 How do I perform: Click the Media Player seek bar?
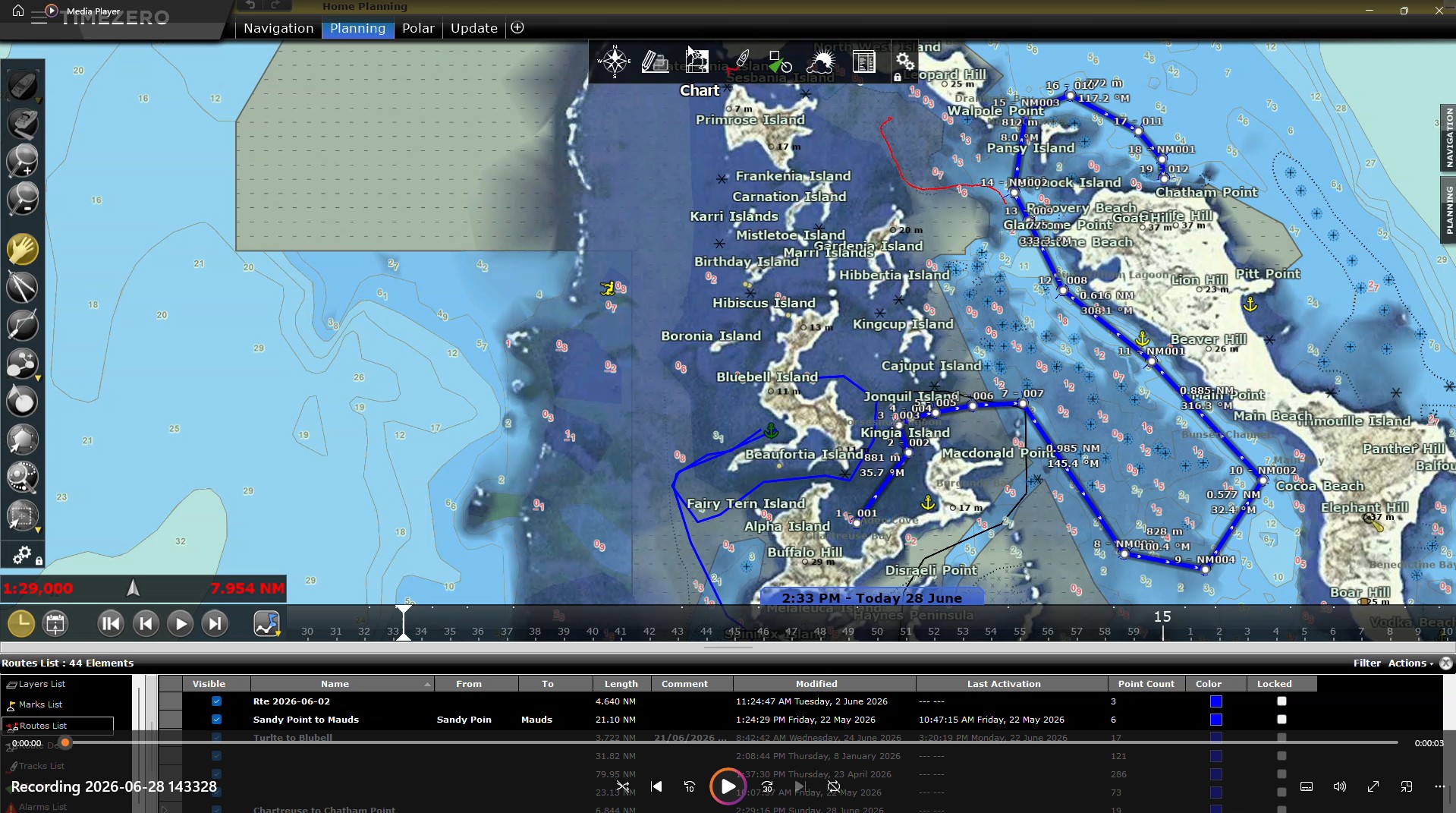coord(731,742)
